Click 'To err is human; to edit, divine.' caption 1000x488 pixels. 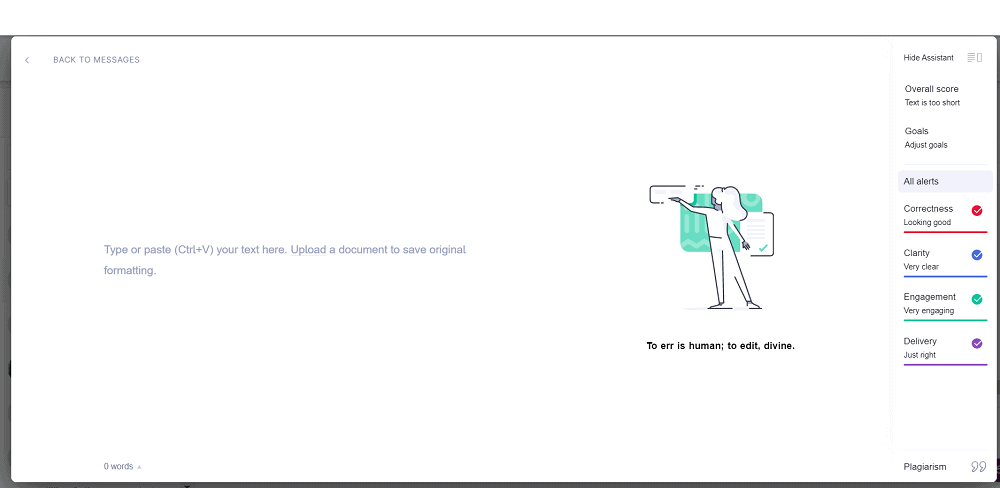(x=721, y=346)
